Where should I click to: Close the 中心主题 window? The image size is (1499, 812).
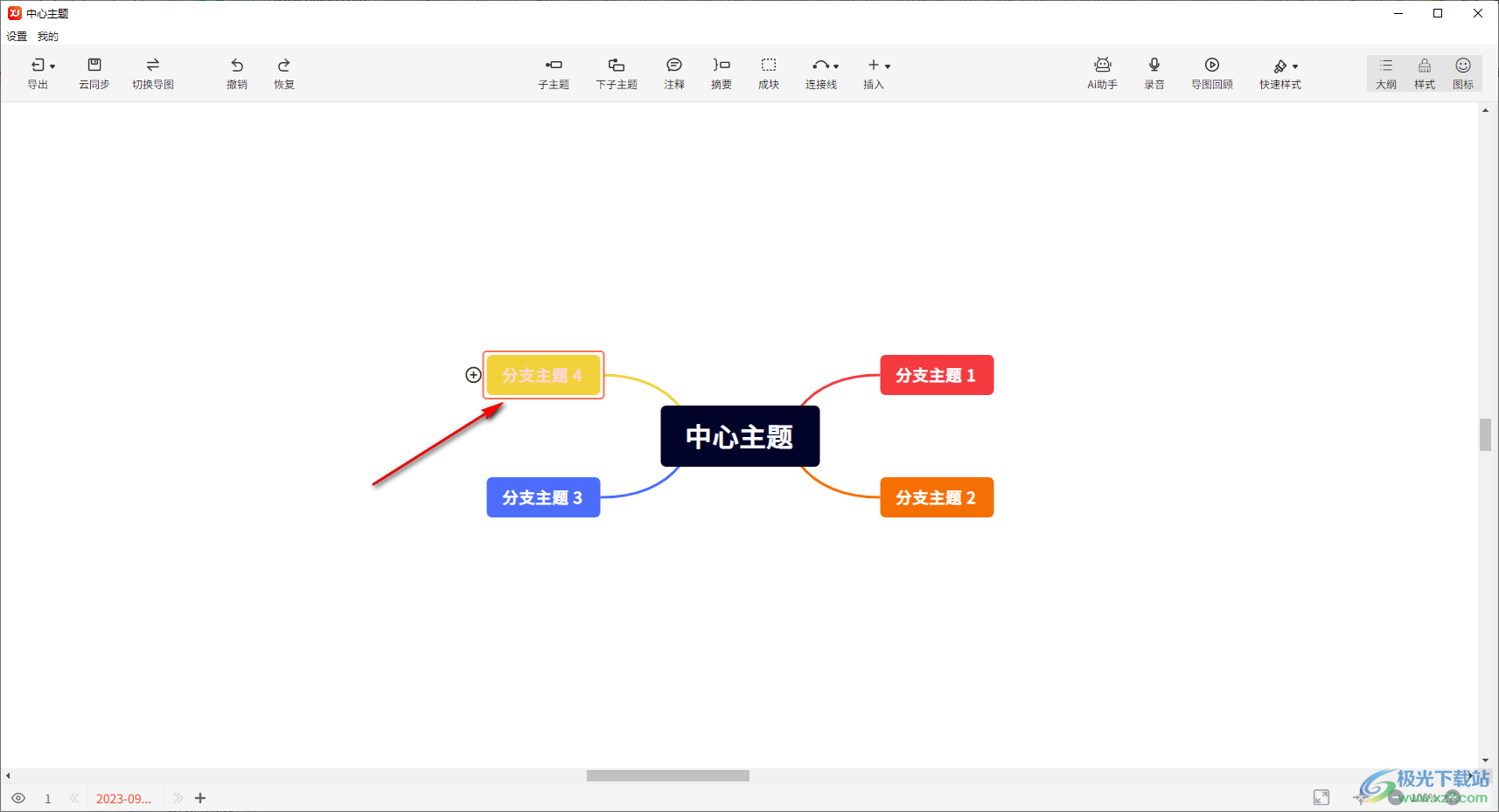tap(1478, 13)
